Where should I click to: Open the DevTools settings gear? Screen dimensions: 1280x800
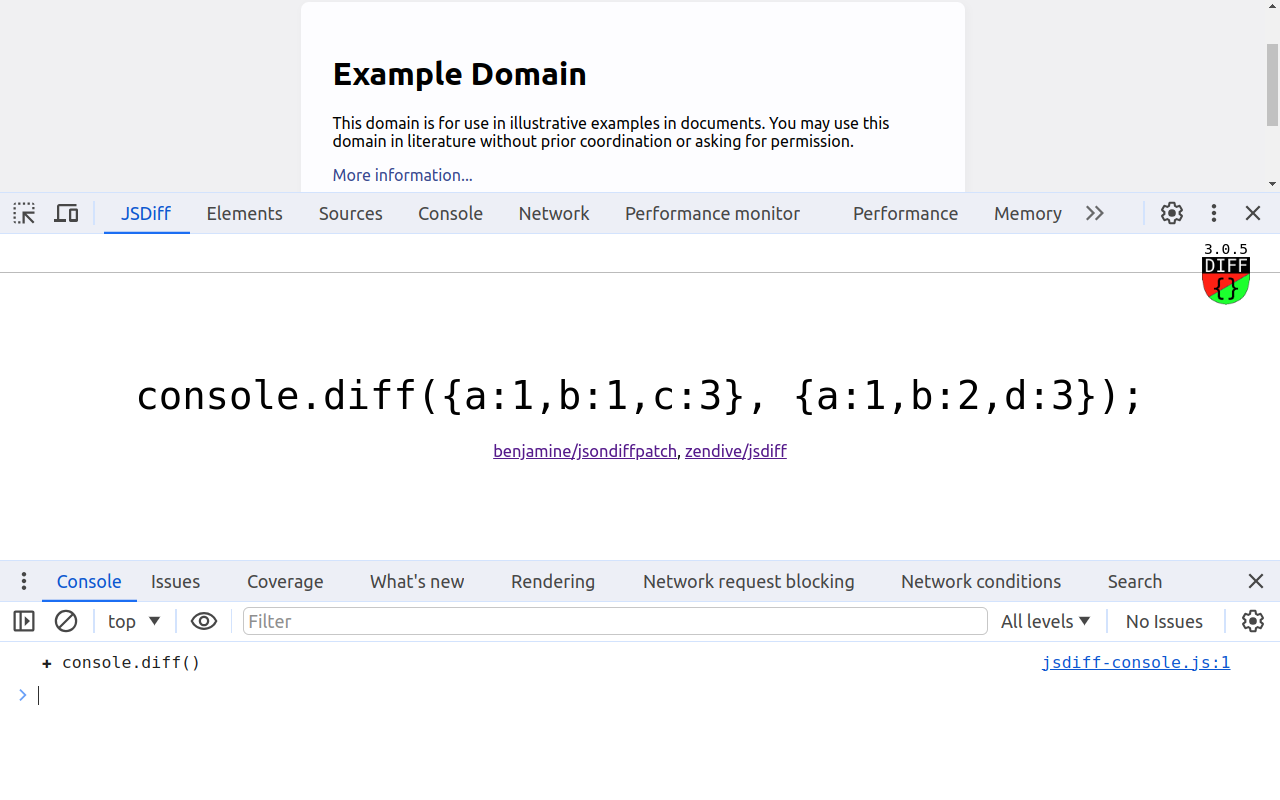(x=1171, y=213)
